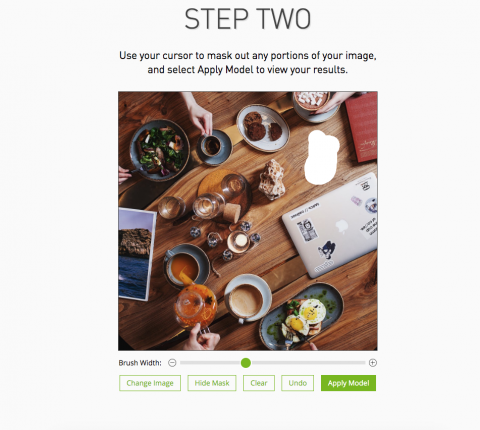The image size is (480, 430).
Task: Decrease brush width with minus icon
Action: click(172, 363)
